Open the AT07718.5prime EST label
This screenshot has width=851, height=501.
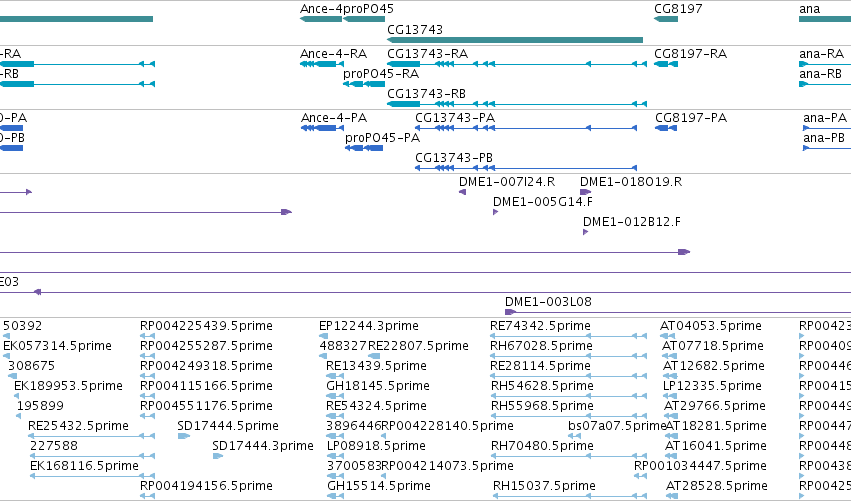click(713, 346)
